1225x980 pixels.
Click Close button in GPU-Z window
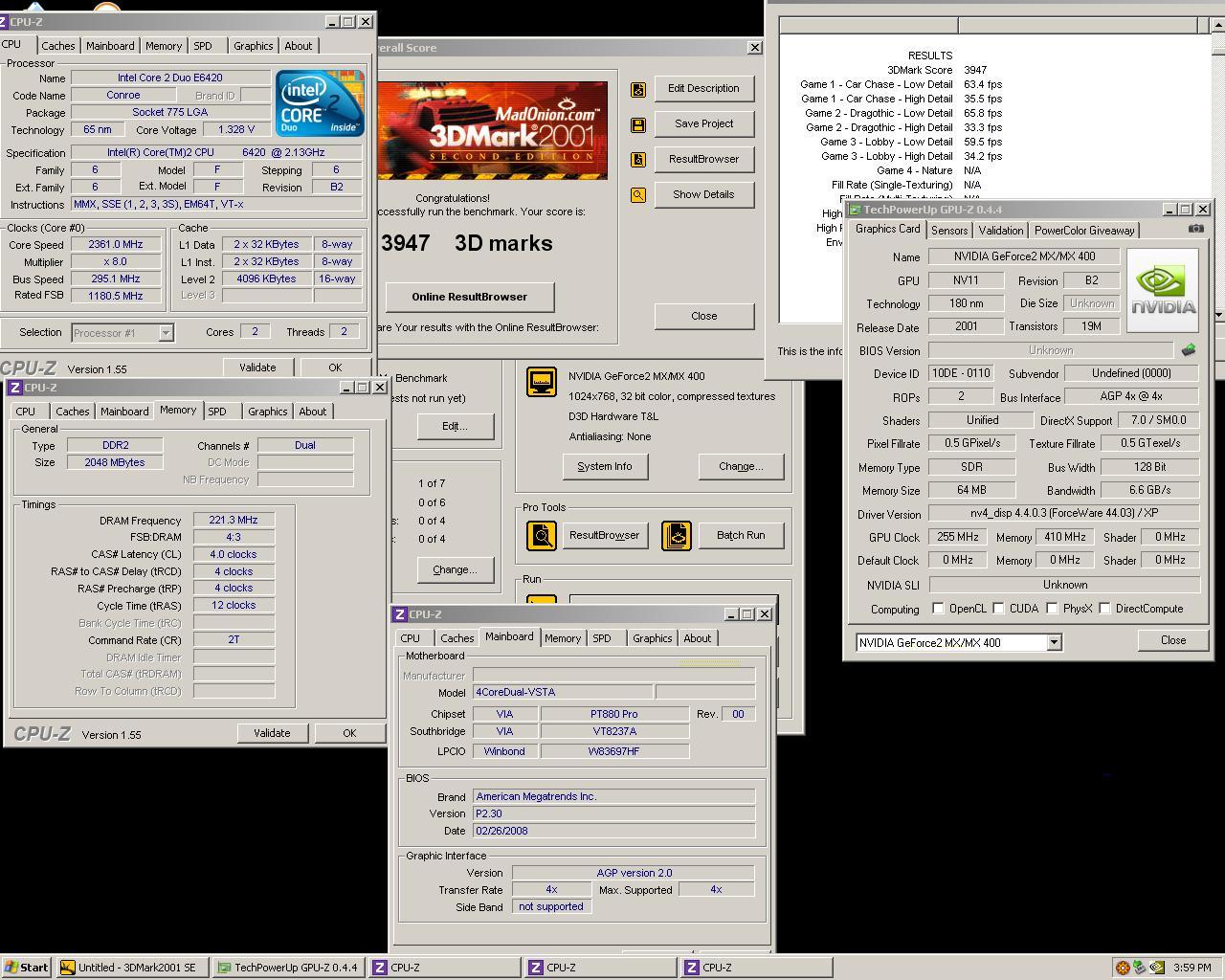tap(1172, 640)
